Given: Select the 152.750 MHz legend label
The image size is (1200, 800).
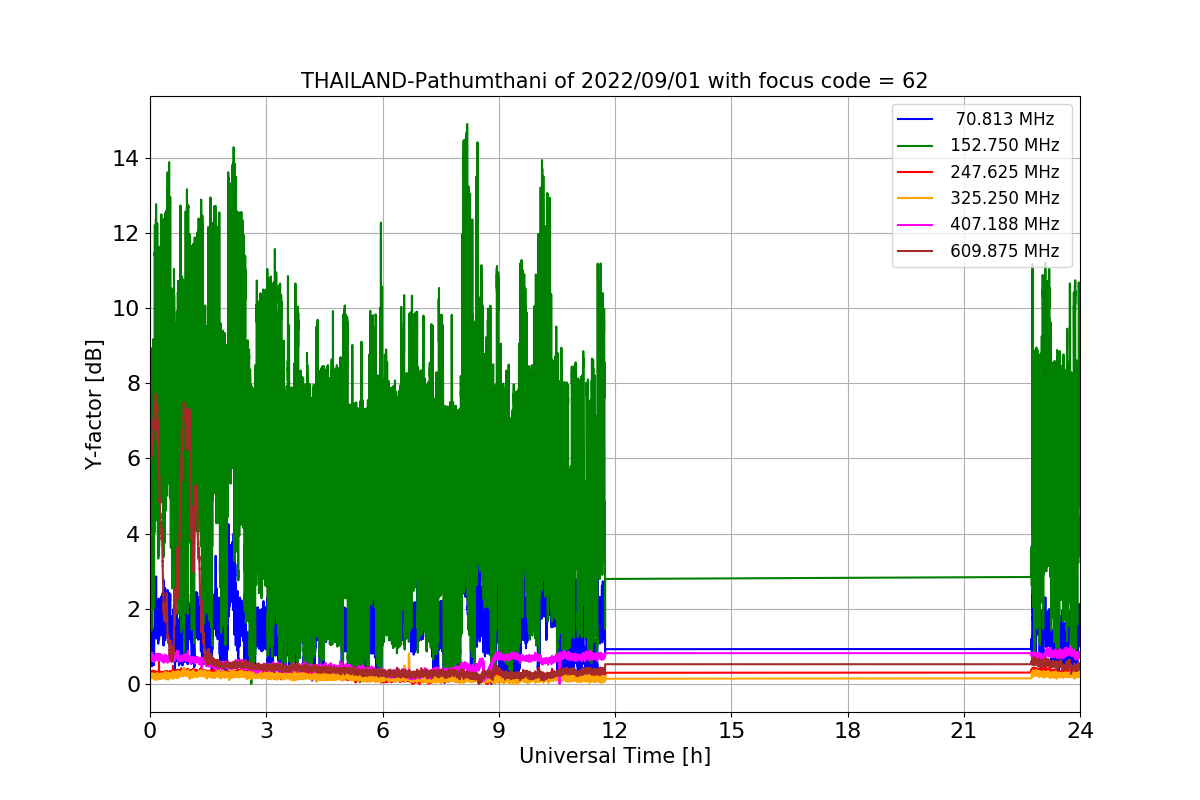Looking at the screenshot, I should [x=1005, y=145].
